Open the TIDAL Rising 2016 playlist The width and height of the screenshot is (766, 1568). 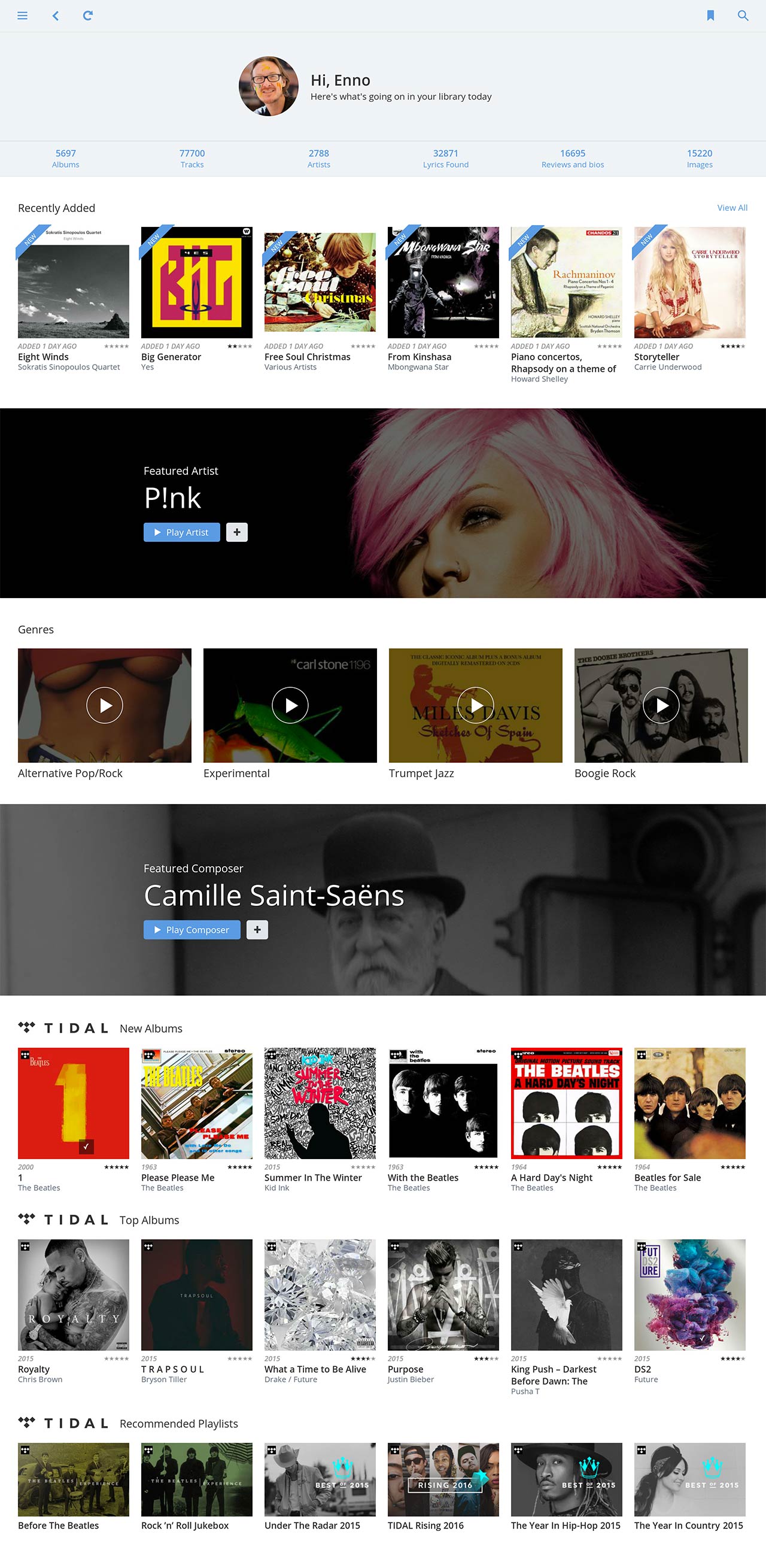(443, 1479)
